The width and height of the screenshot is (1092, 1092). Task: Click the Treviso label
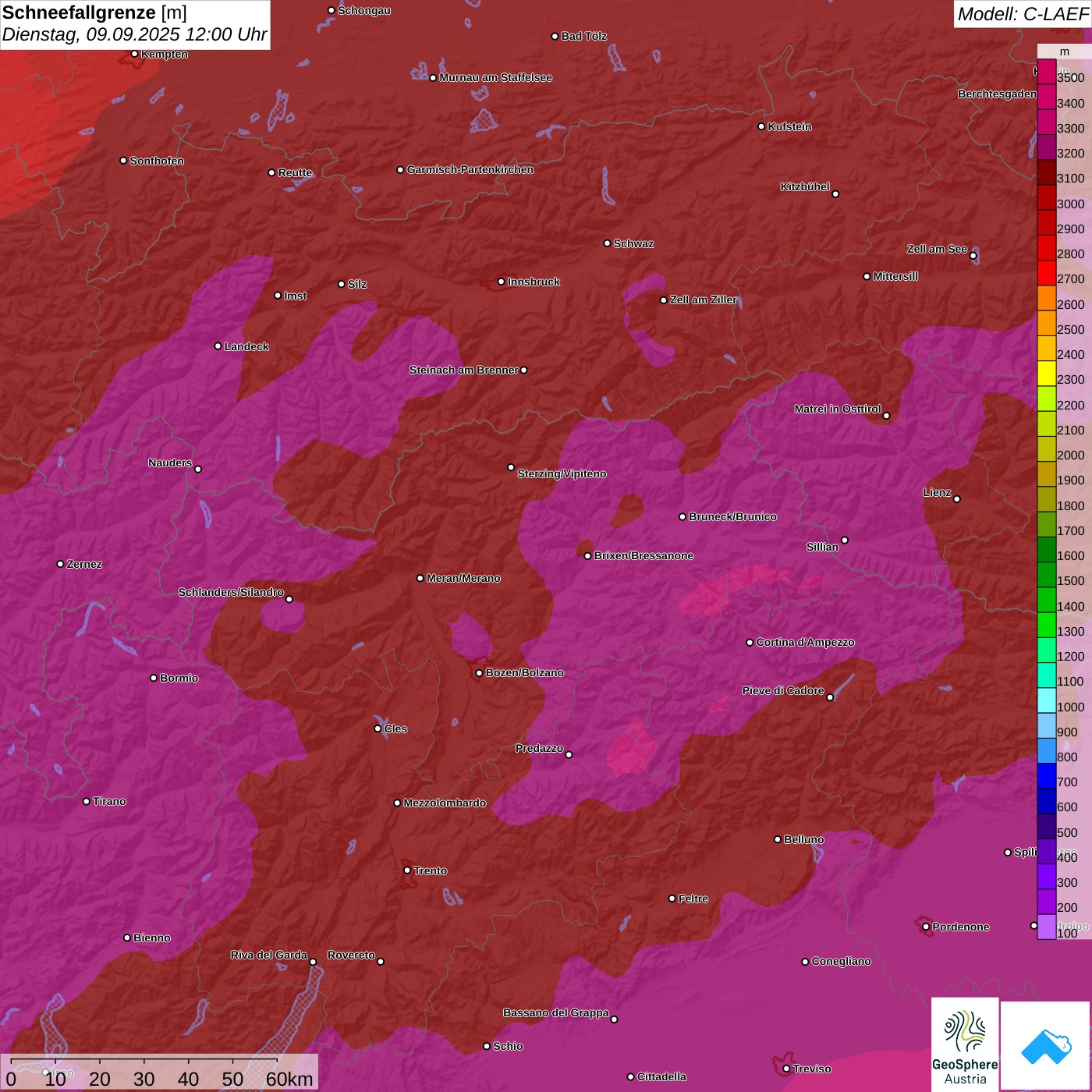tap(812, 1069)
